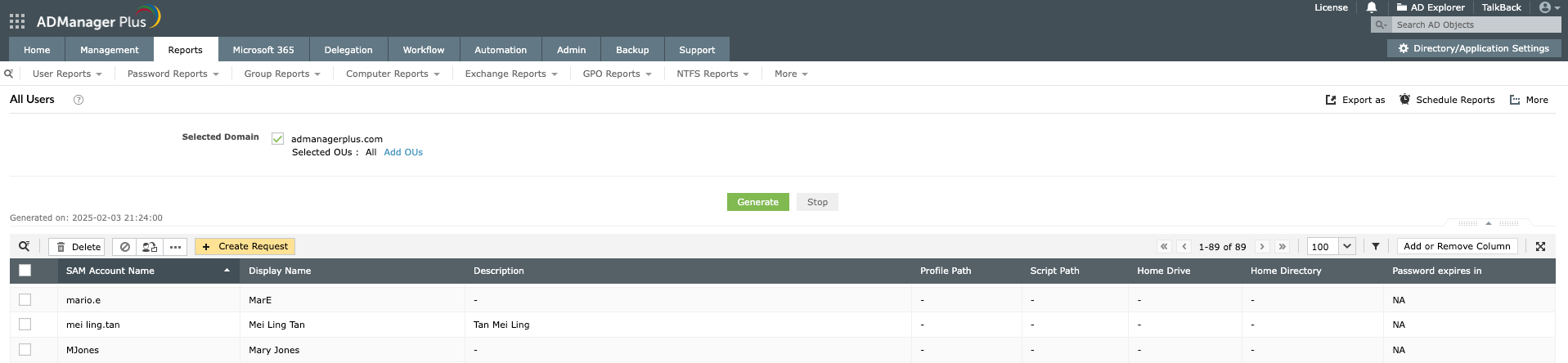Expand the NTFS Reports menu

tap(712, 74)
